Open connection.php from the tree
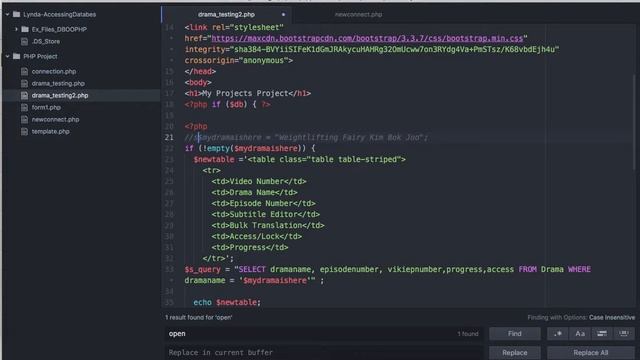The height and width of the screenshot is (360, 640). tap(54, 71)
